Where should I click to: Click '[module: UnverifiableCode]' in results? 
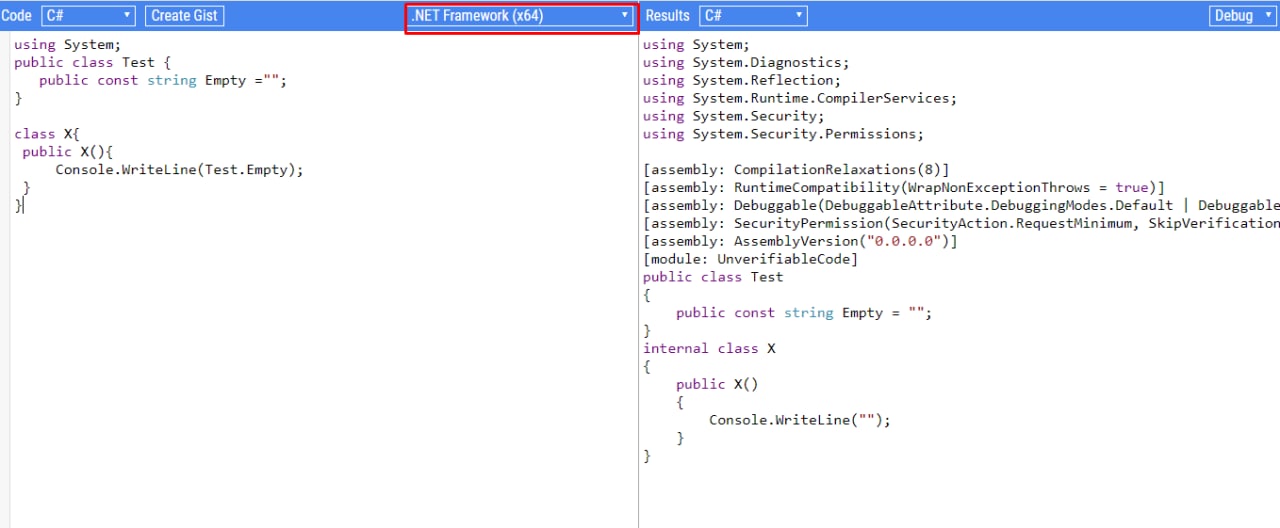[x=750, y=259]
